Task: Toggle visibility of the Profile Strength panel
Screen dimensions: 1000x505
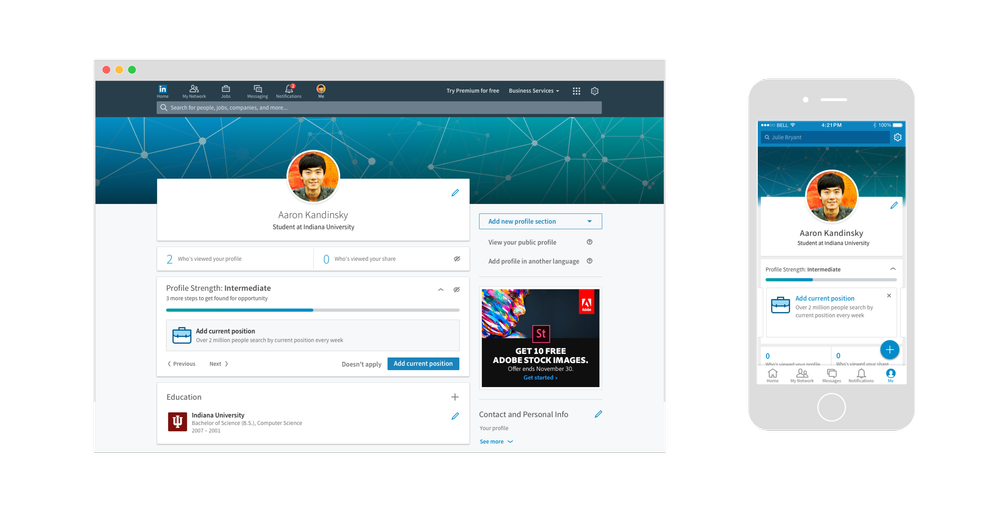Action: pos(457,289)
